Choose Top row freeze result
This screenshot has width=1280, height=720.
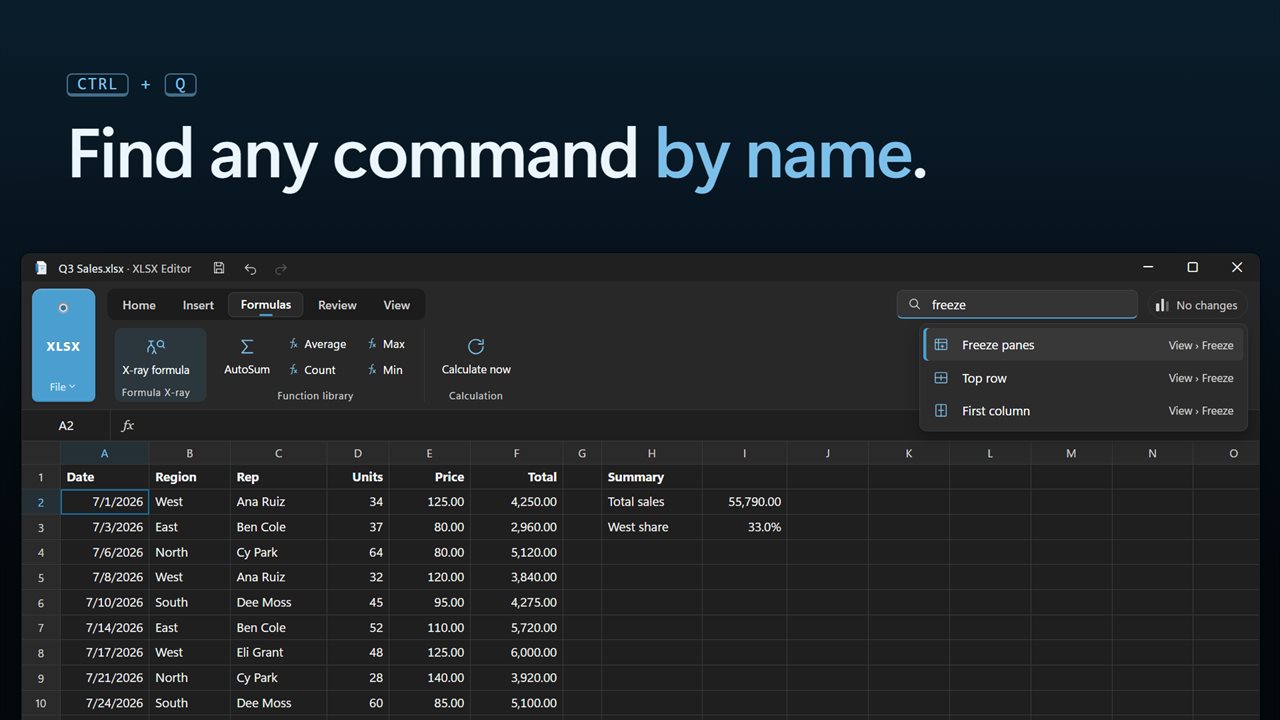coord(1084,378)
